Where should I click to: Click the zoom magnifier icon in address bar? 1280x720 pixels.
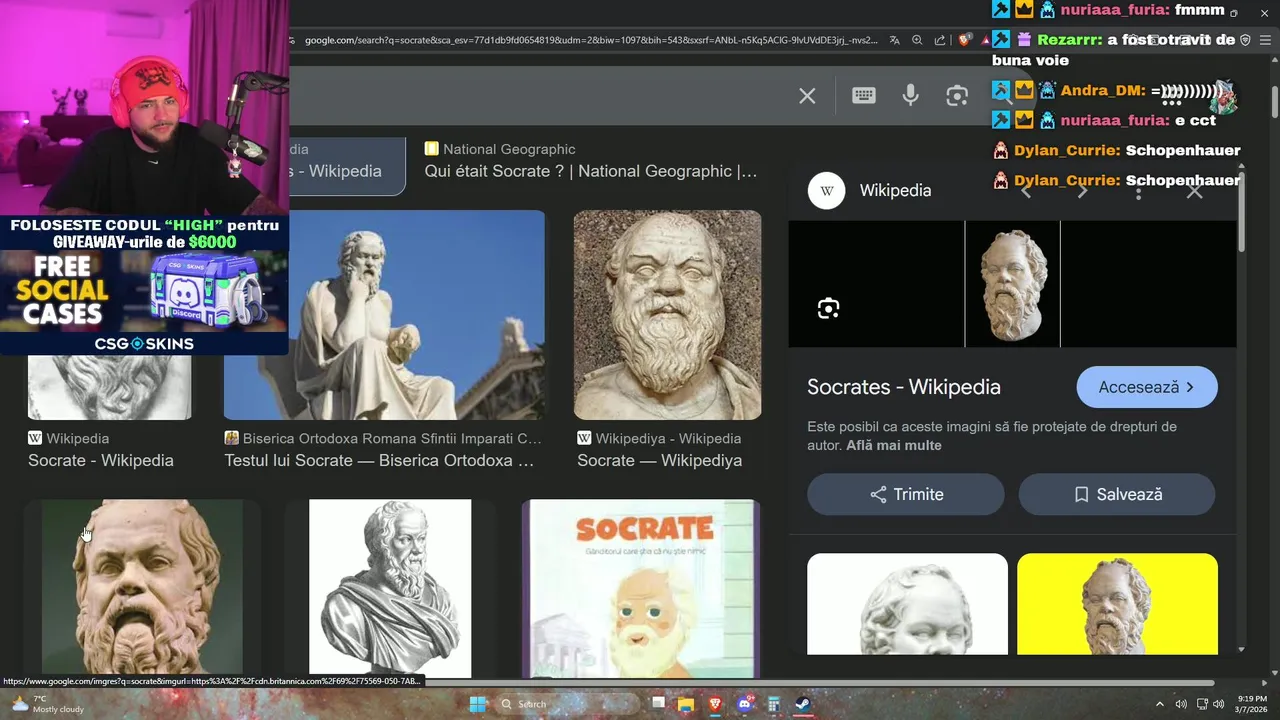point(917,40)
